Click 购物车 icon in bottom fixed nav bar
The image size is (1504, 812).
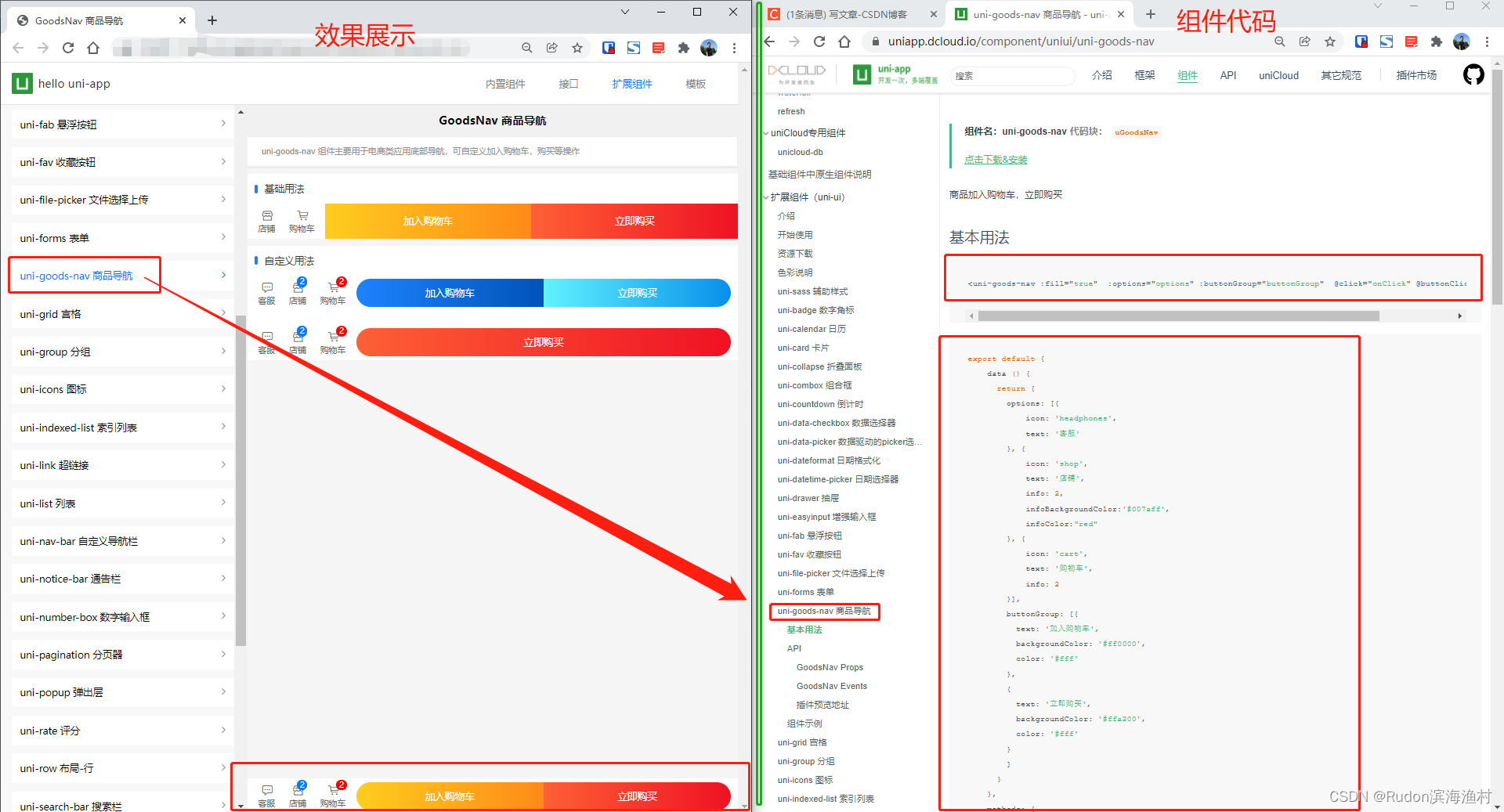(x=333, y=796)
